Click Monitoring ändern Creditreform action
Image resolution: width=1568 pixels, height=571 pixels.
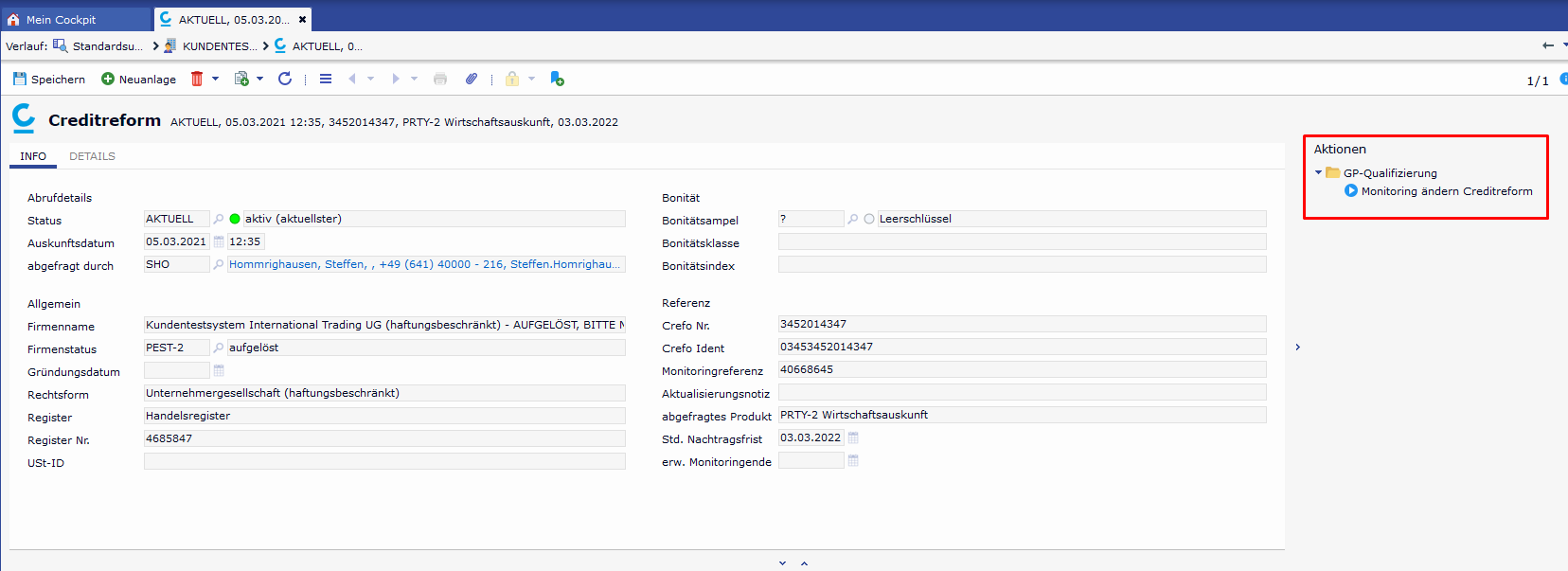[1446, 191]
